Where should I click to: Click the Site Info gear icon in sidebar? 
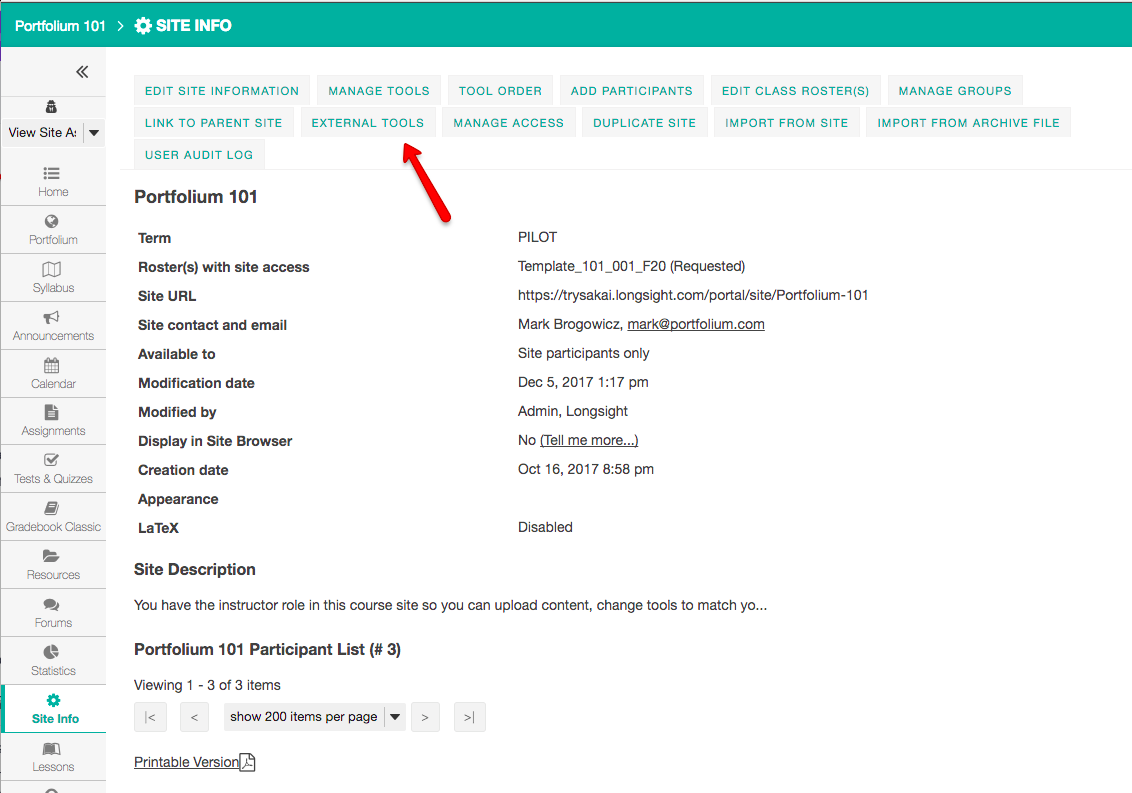point(53,700)
